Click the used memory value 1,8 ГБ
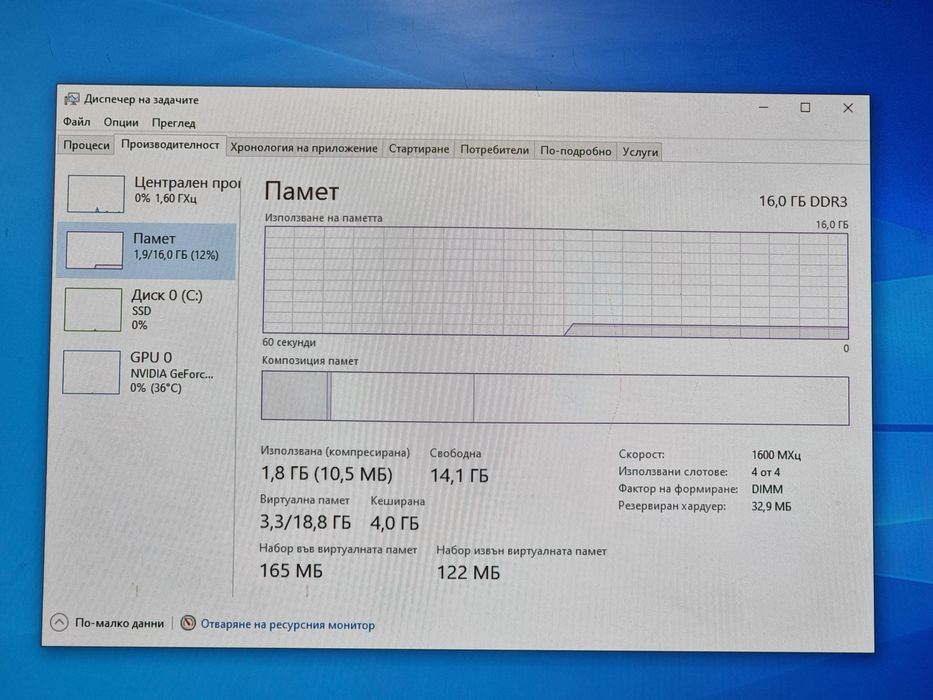Image resolution: width=933 pixels, height=700 pixels. coord(327,474)
